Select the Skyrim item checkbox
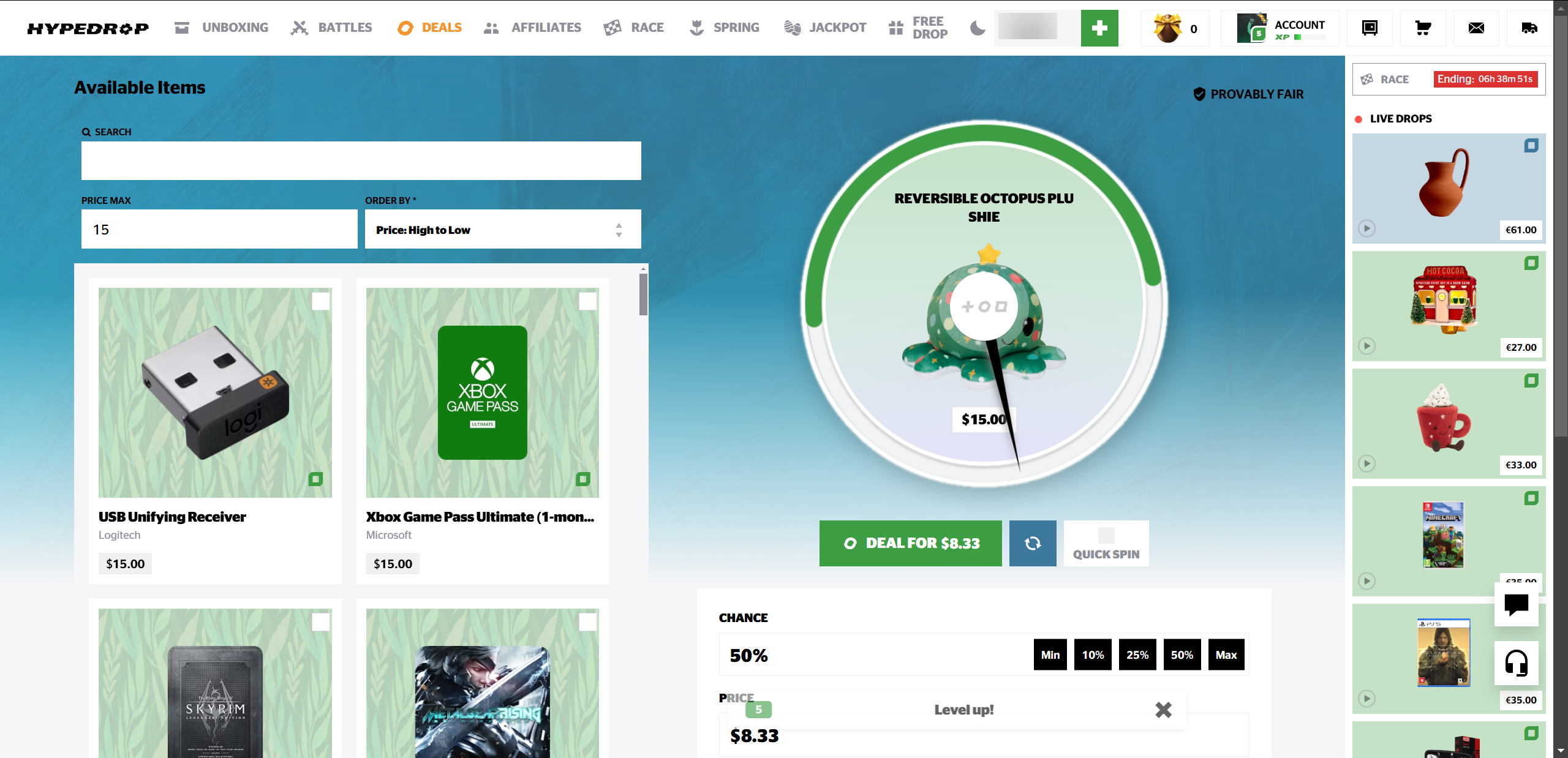 click(321, 622)
